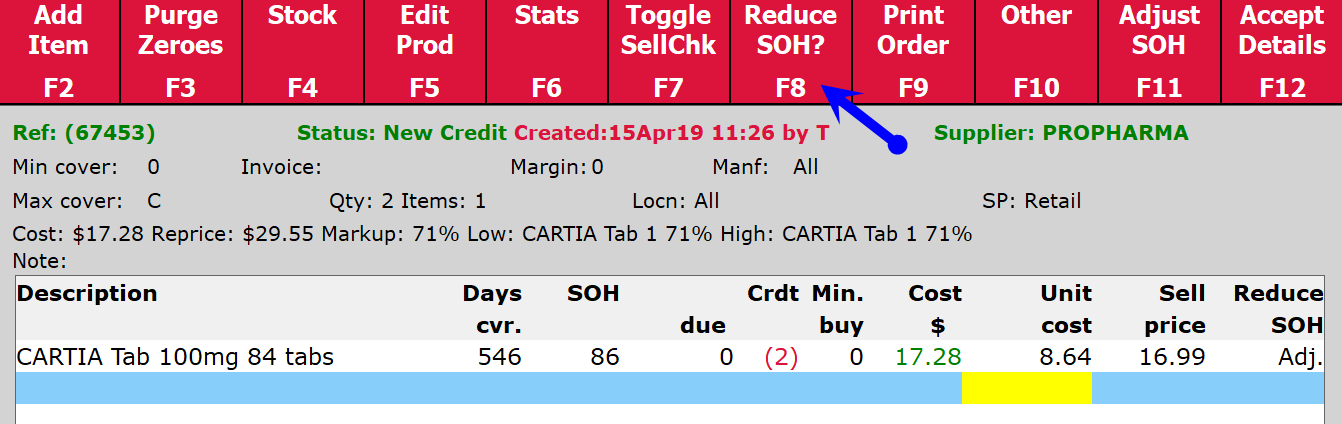The height and width of the screenshot is (424, 1342).
Task: Open the Other F10 menu button
Action: pos(1036,51)
